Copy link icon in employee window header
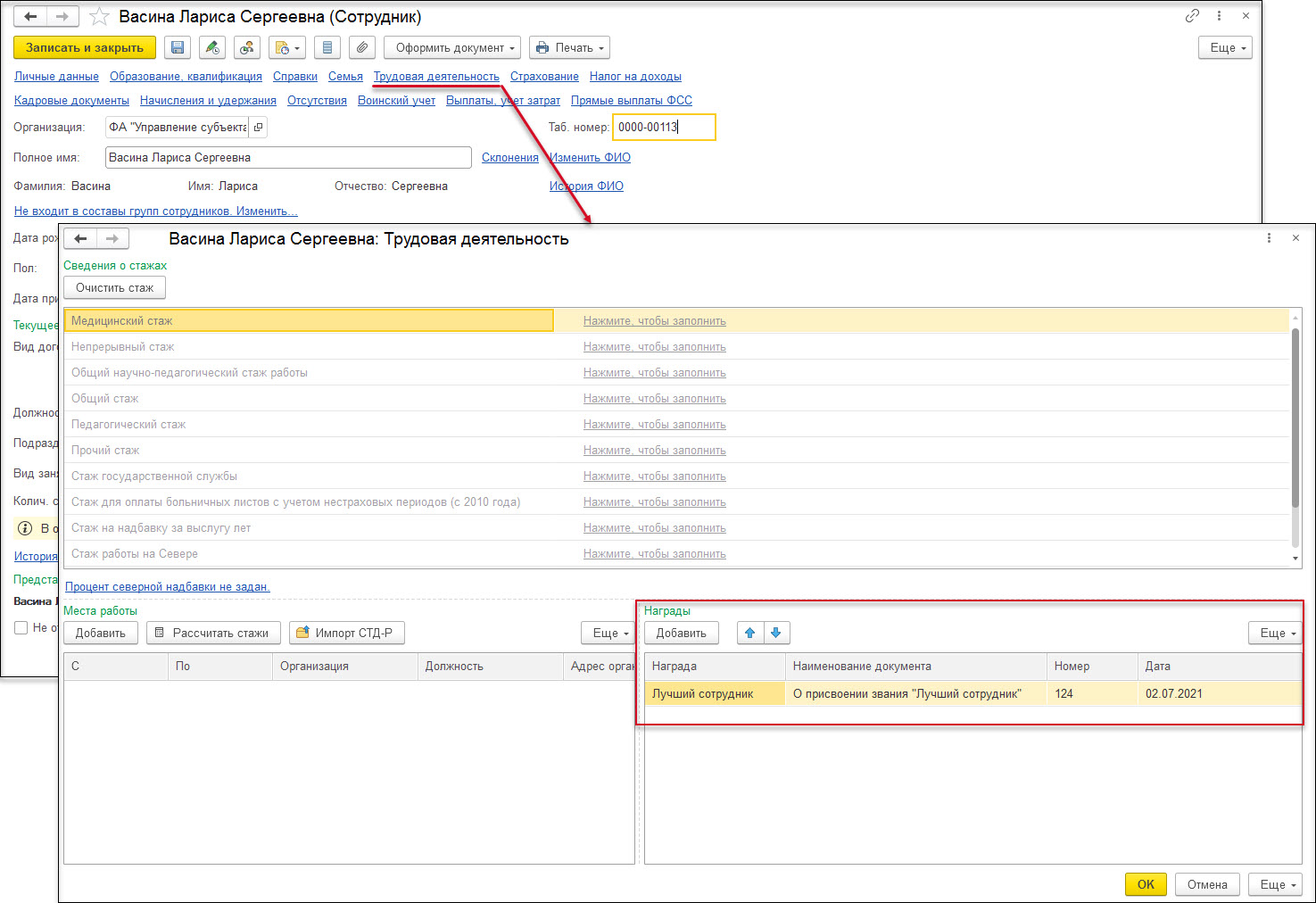The width and height of the screenshot is (1316, 903). coord(1192,16)
